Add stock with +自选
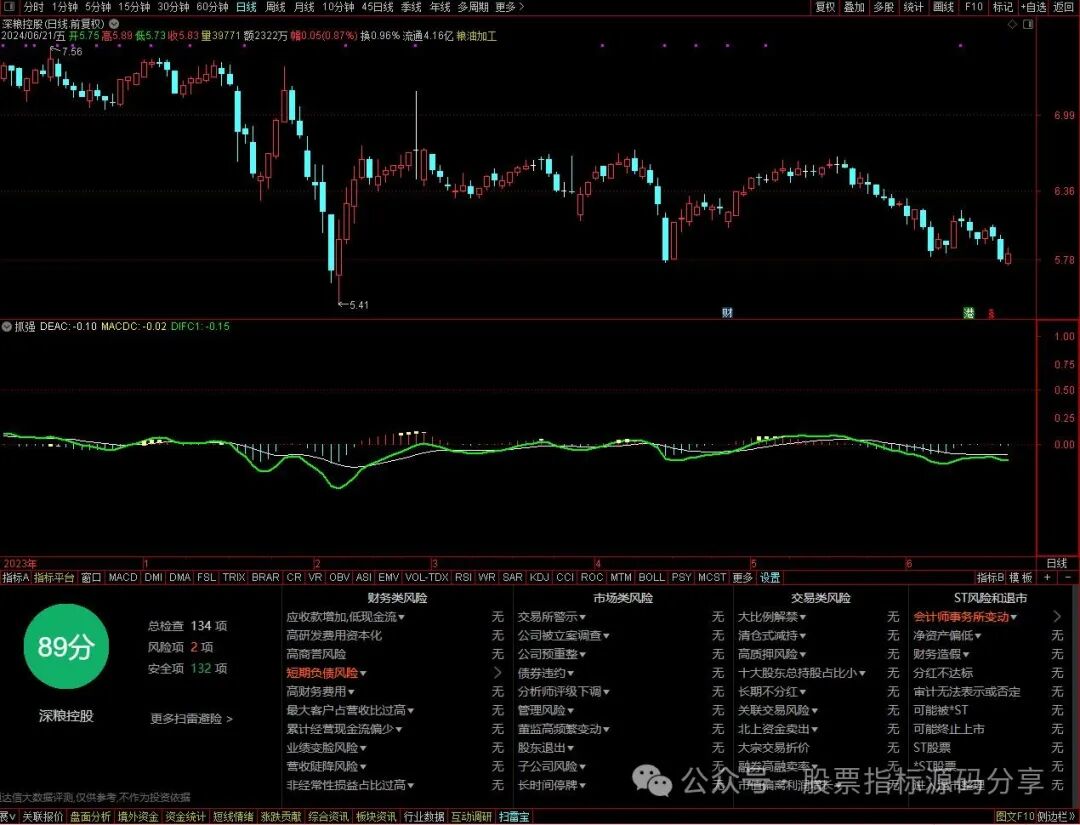 1034,7
